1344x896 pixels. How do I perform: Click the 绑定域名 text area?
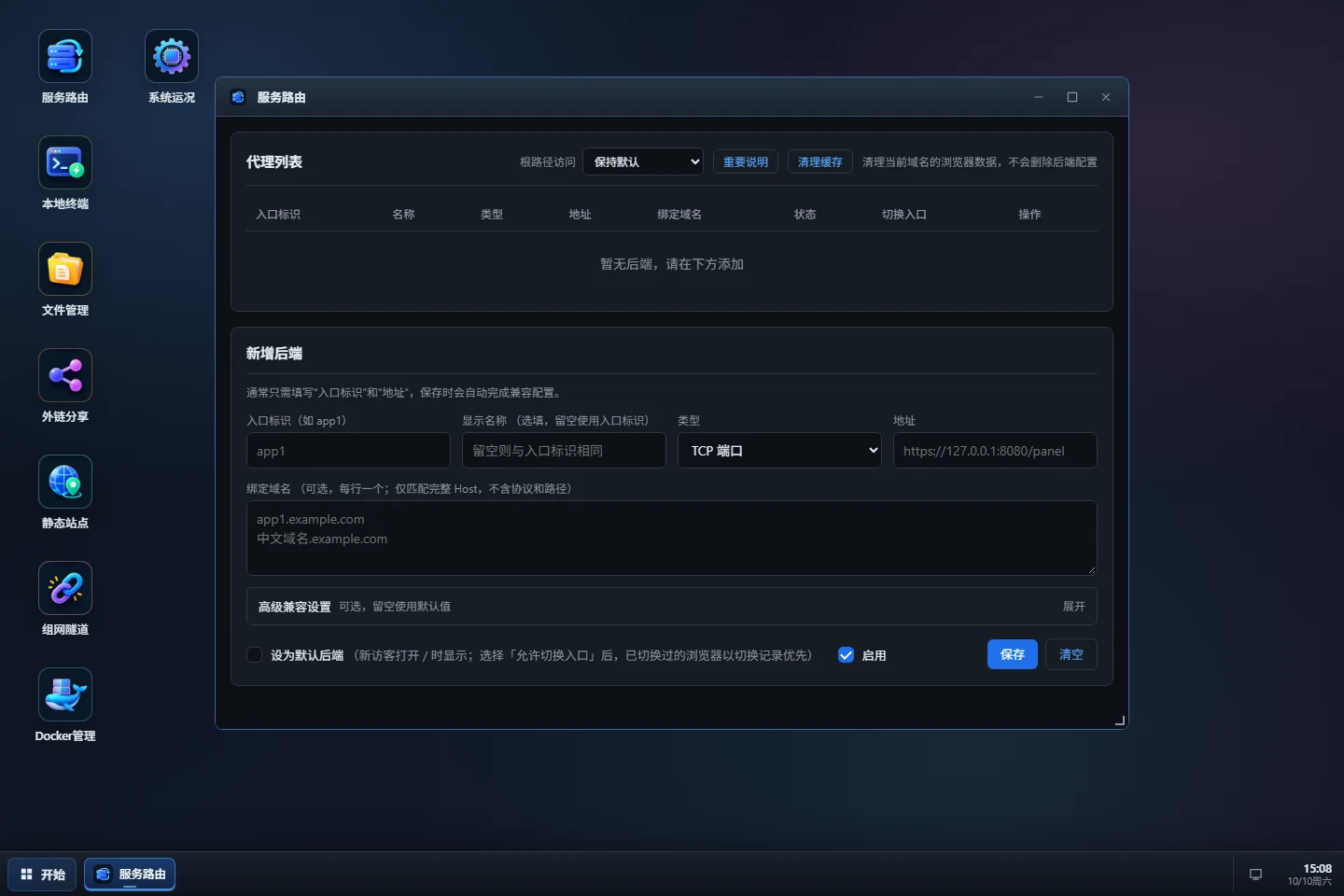coord(672,538)
